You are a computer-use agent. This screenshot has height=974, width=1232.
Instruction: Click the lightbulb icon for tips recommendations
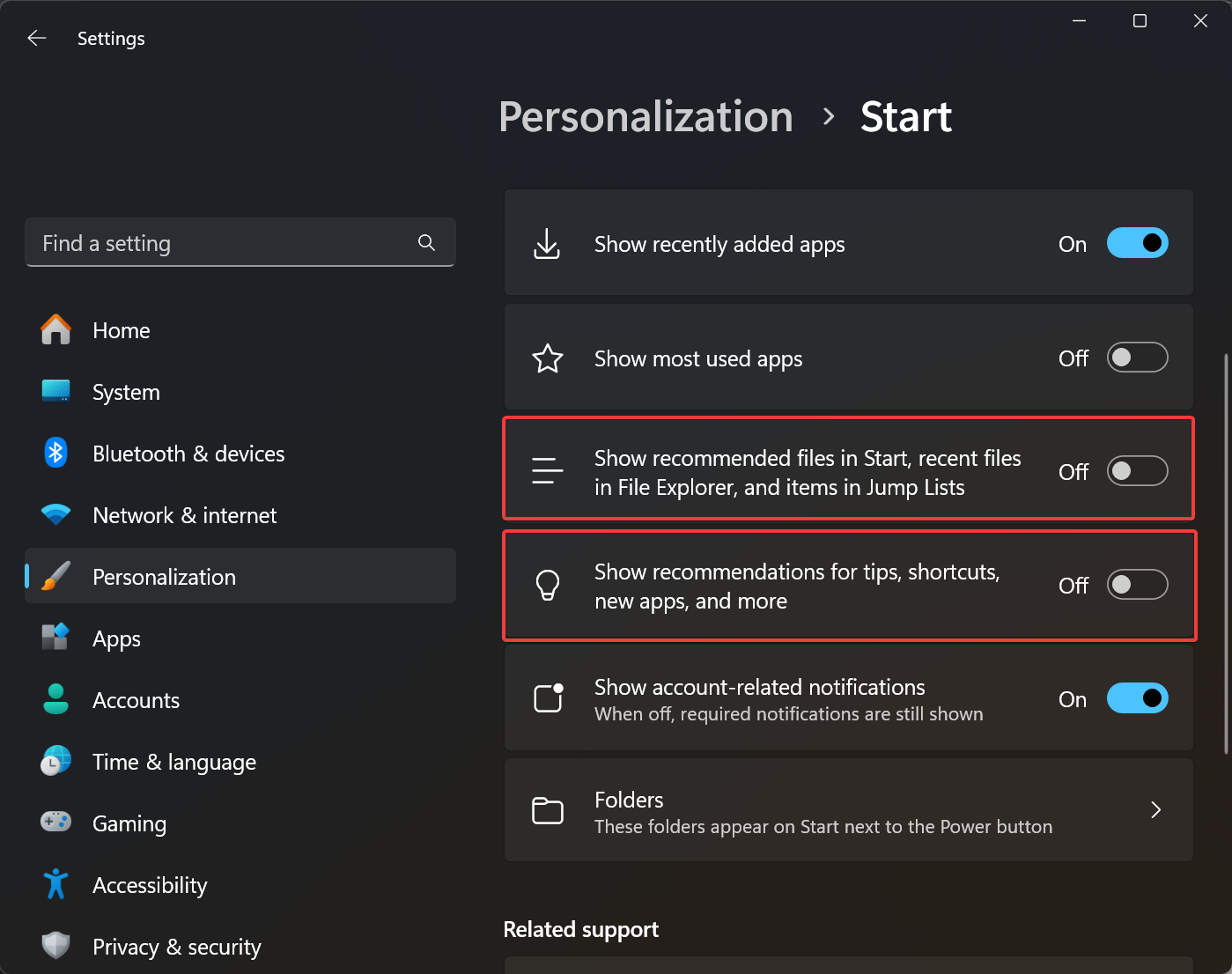(x=548, y=585)
